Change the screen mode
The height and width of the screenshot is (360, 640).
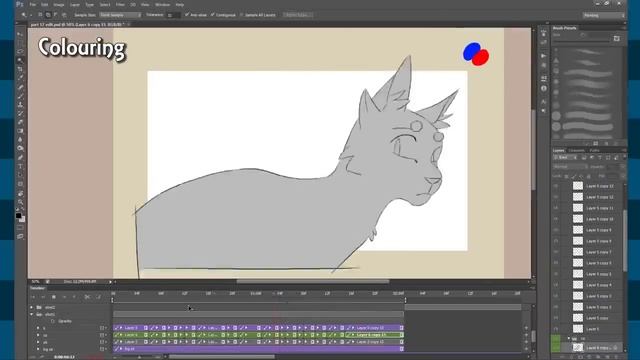click(x=20, y=236)
